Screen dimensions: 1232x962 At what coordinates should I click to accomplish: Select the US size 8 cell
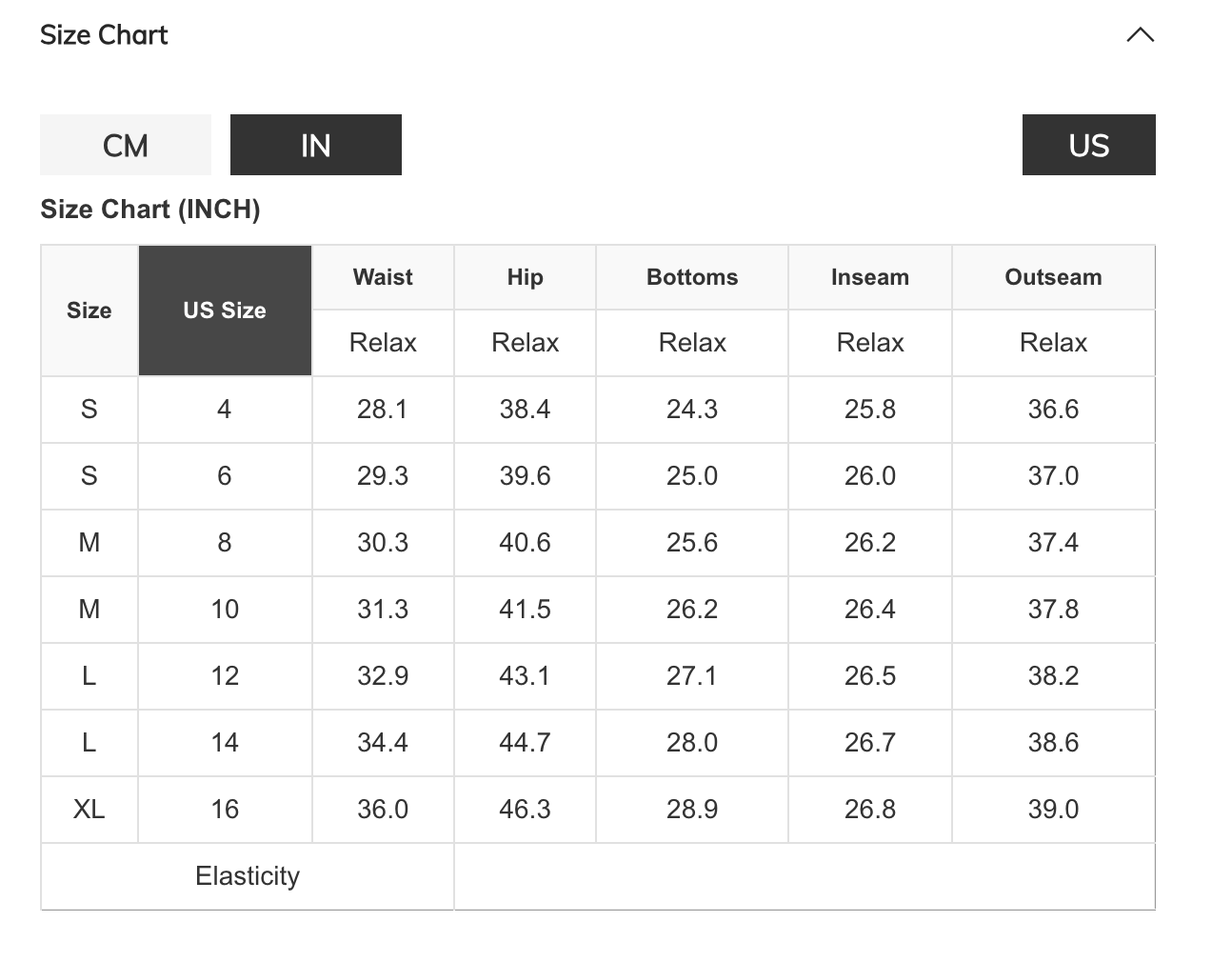225,543
